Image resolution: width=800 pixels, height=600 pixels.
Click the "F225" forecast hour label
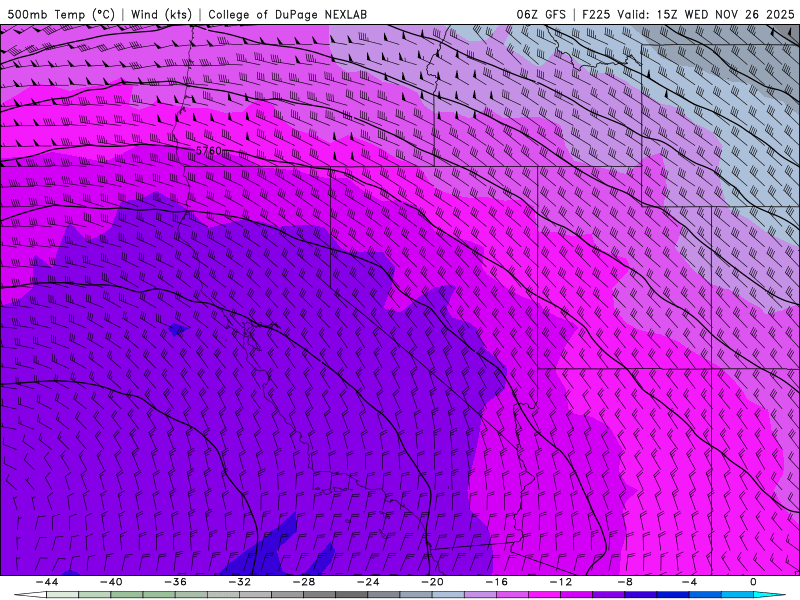click(595, 14)
